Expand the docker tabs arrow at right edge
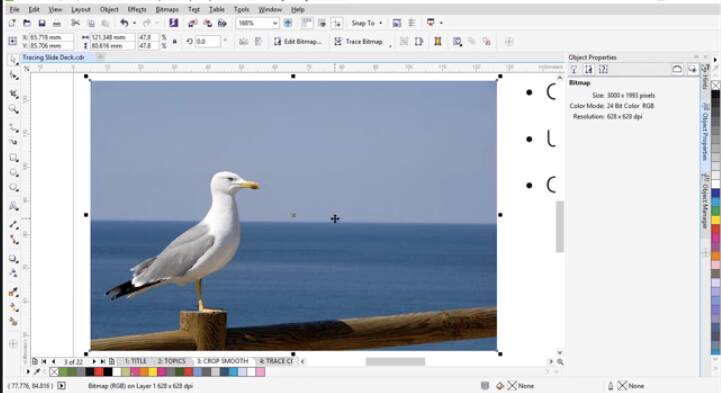 tap(715, 60)
